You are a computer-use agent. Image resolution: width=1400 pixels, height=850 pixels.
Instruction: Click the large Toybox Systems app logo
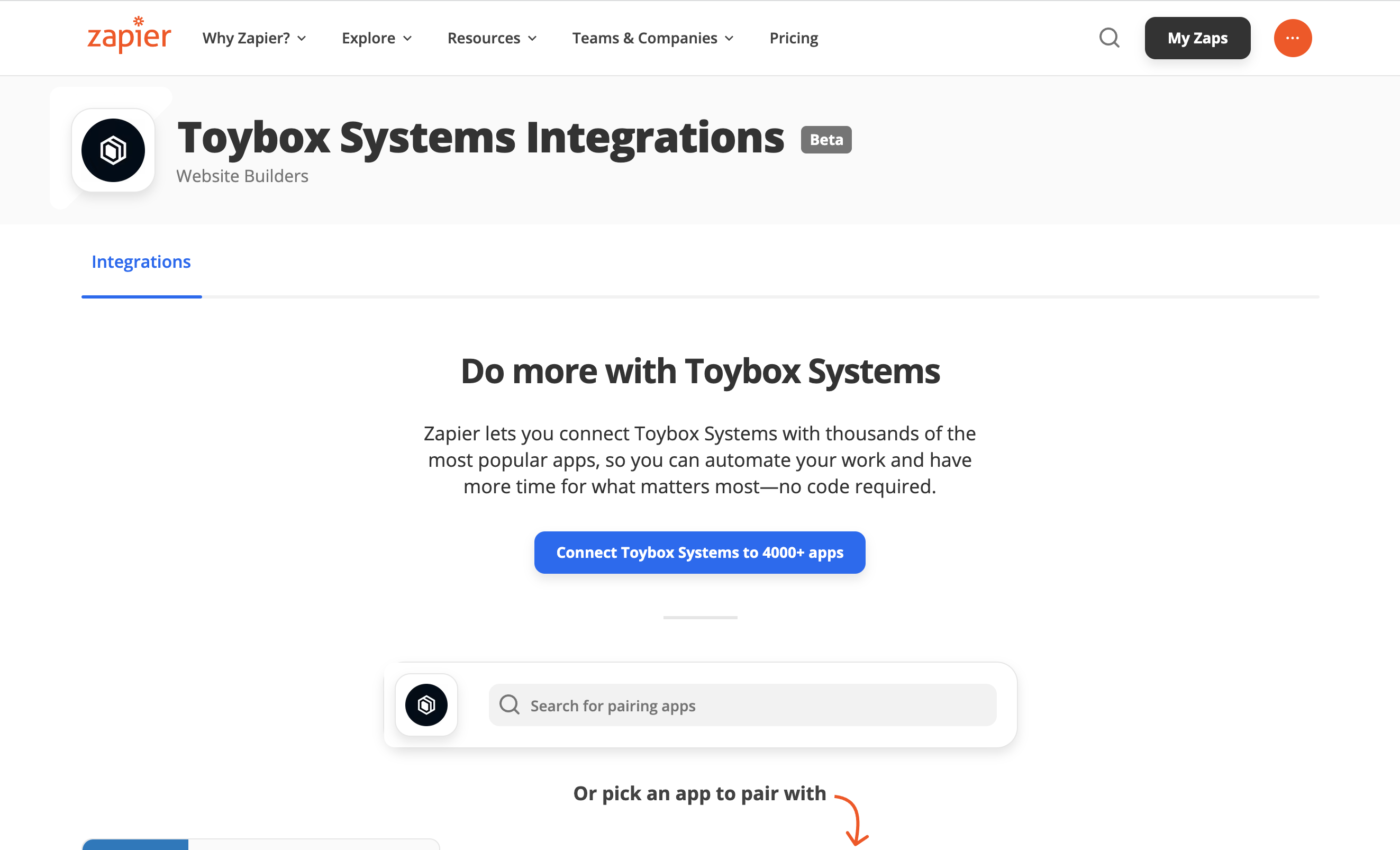coord(113,150)
